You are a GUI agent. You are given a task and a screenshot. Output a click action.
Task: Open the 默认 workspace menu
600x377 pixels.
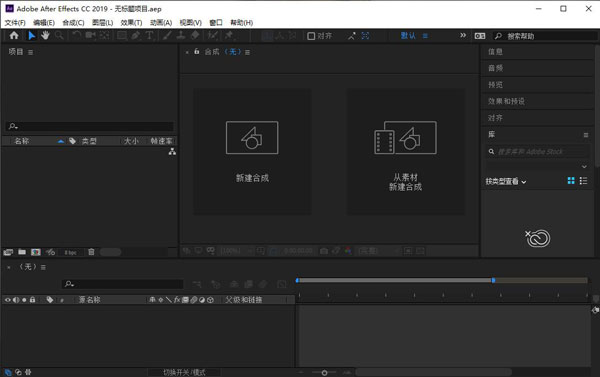(425, 36)
